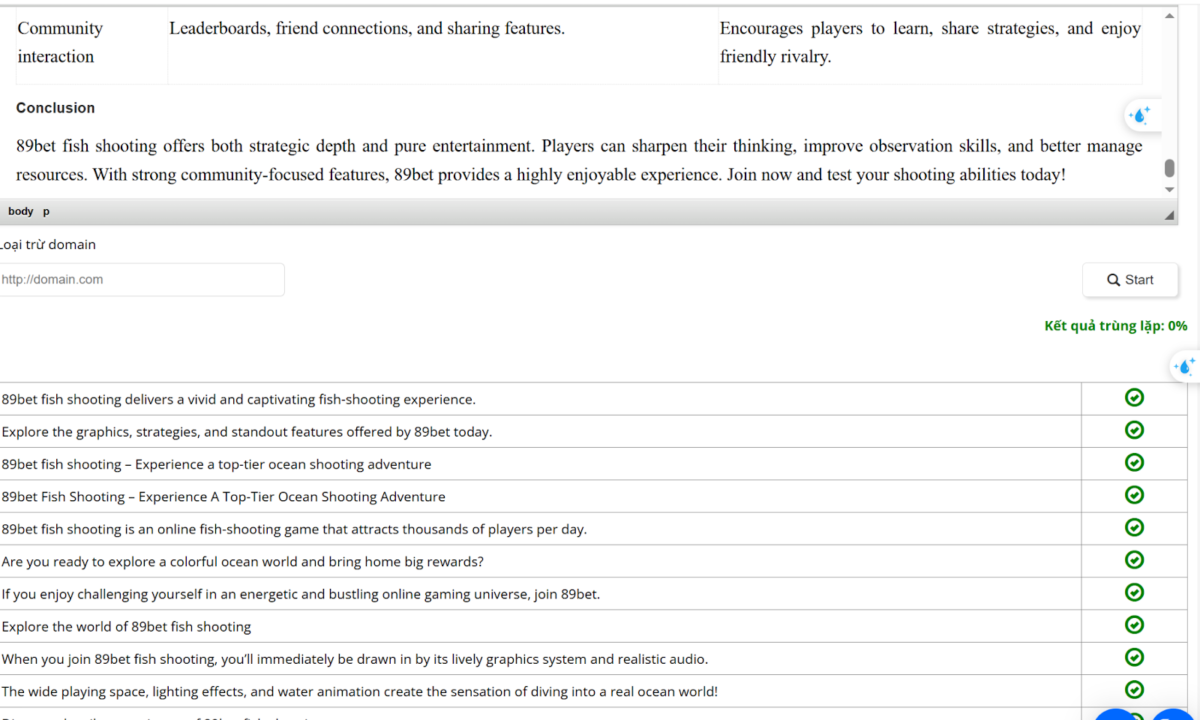Image resolution: width=1200 pixels, height=720 pixels.
Task: Click the editor scrollbar up arrow
Action: point(1170,17)
